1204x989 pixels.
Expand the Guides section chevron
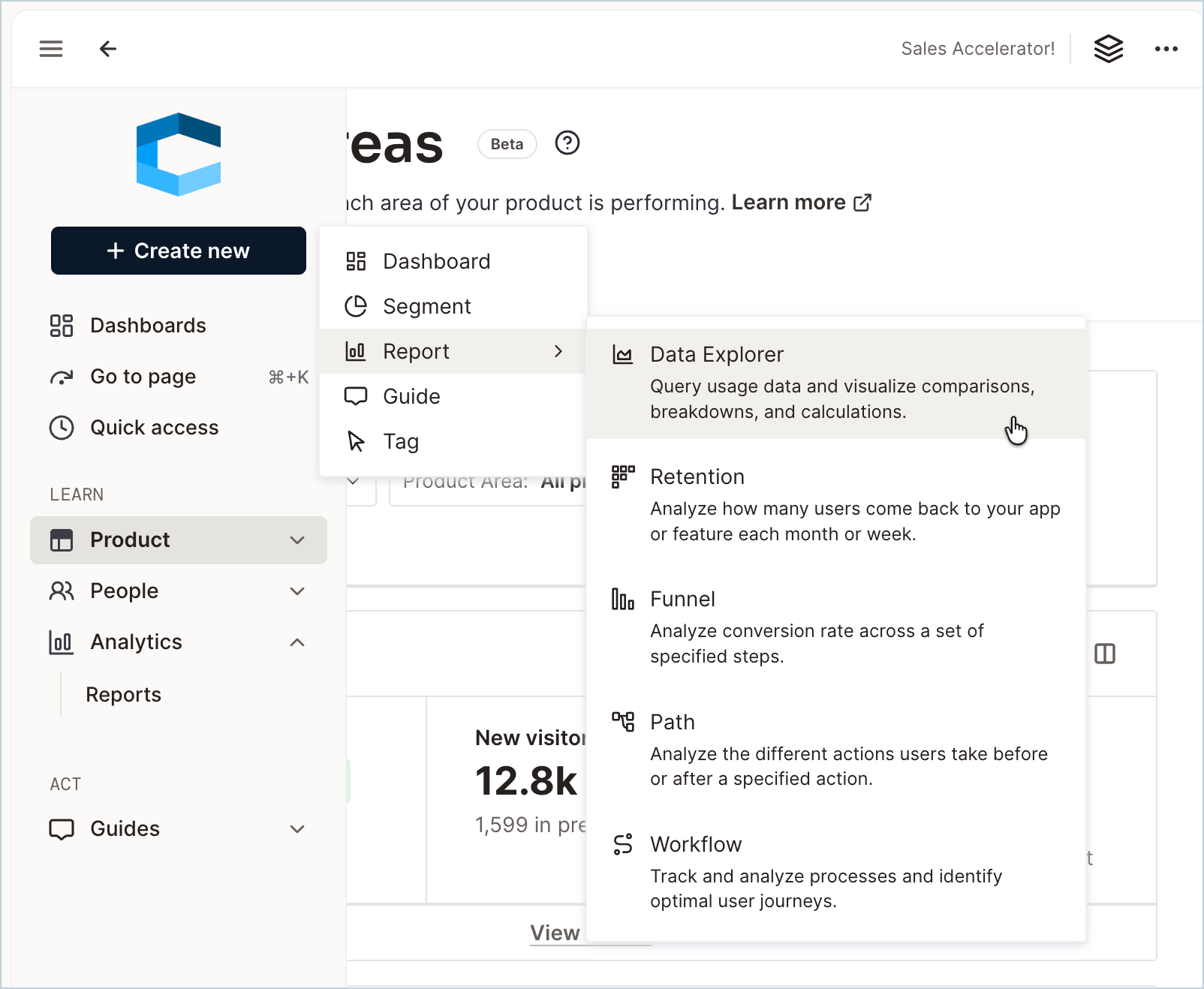297,829
